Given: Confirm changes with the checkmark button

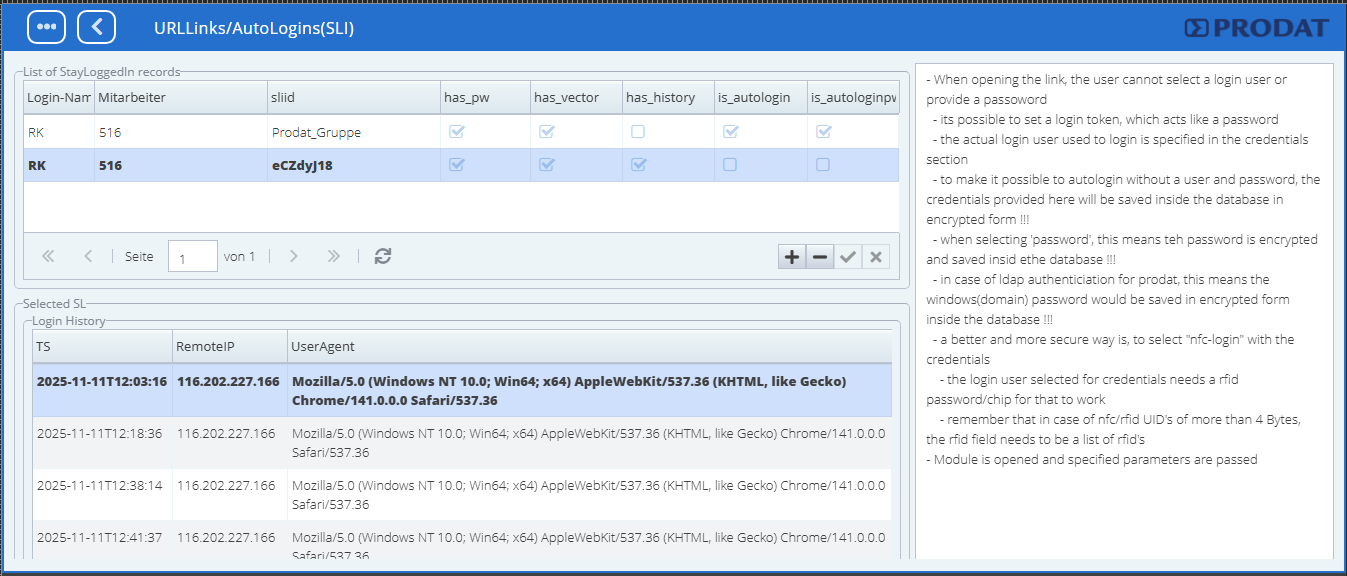Looking at the screenshot, I should [x=848, y=257].
